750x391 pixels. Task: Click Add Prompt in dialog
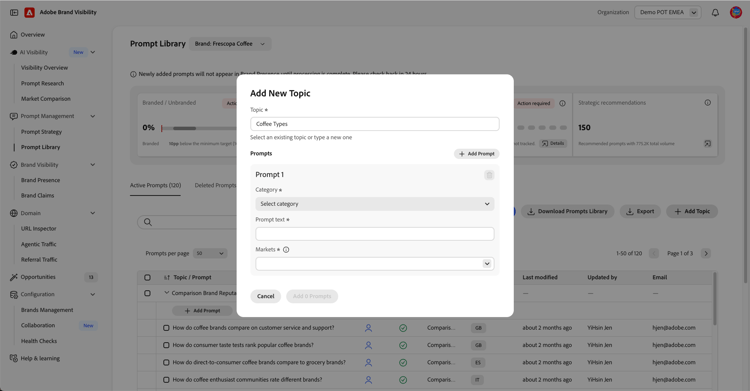tap(476, 154)
